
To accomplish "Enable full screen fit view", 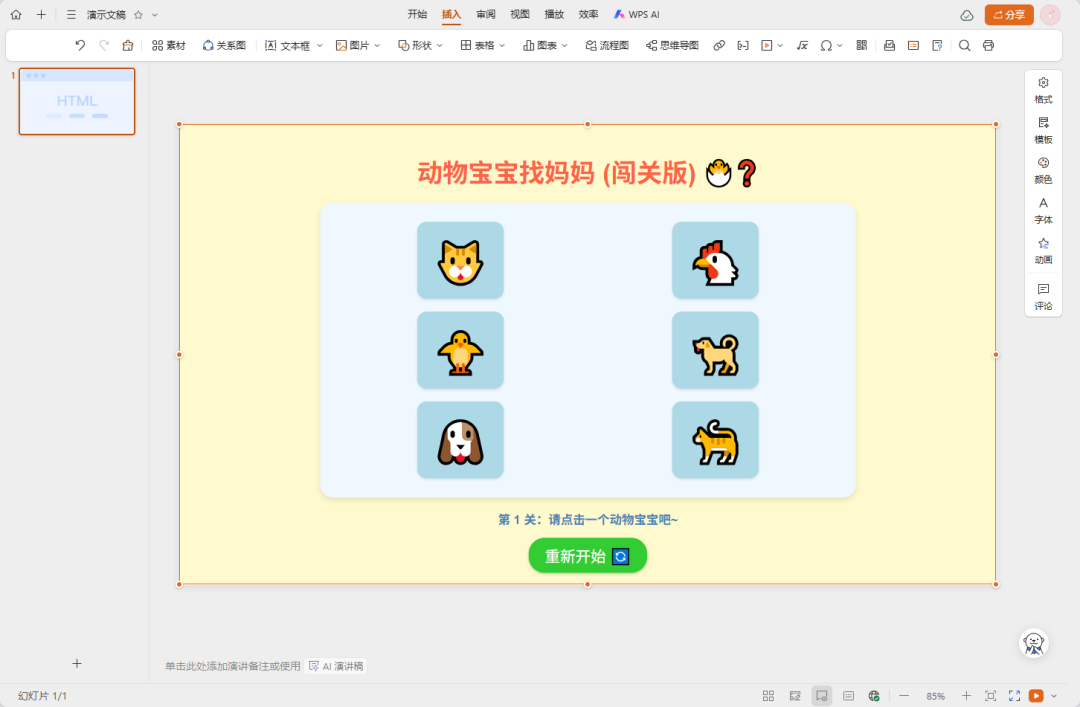I will [990, 695].
